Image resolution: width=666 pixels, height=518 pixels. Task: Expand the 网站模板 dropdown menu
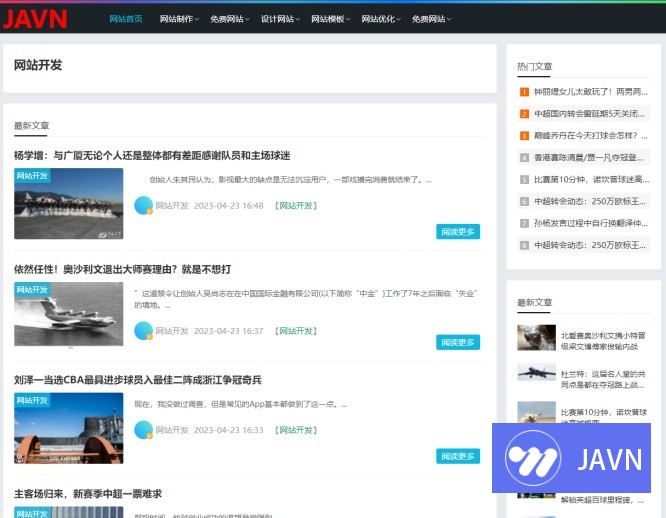330,19
